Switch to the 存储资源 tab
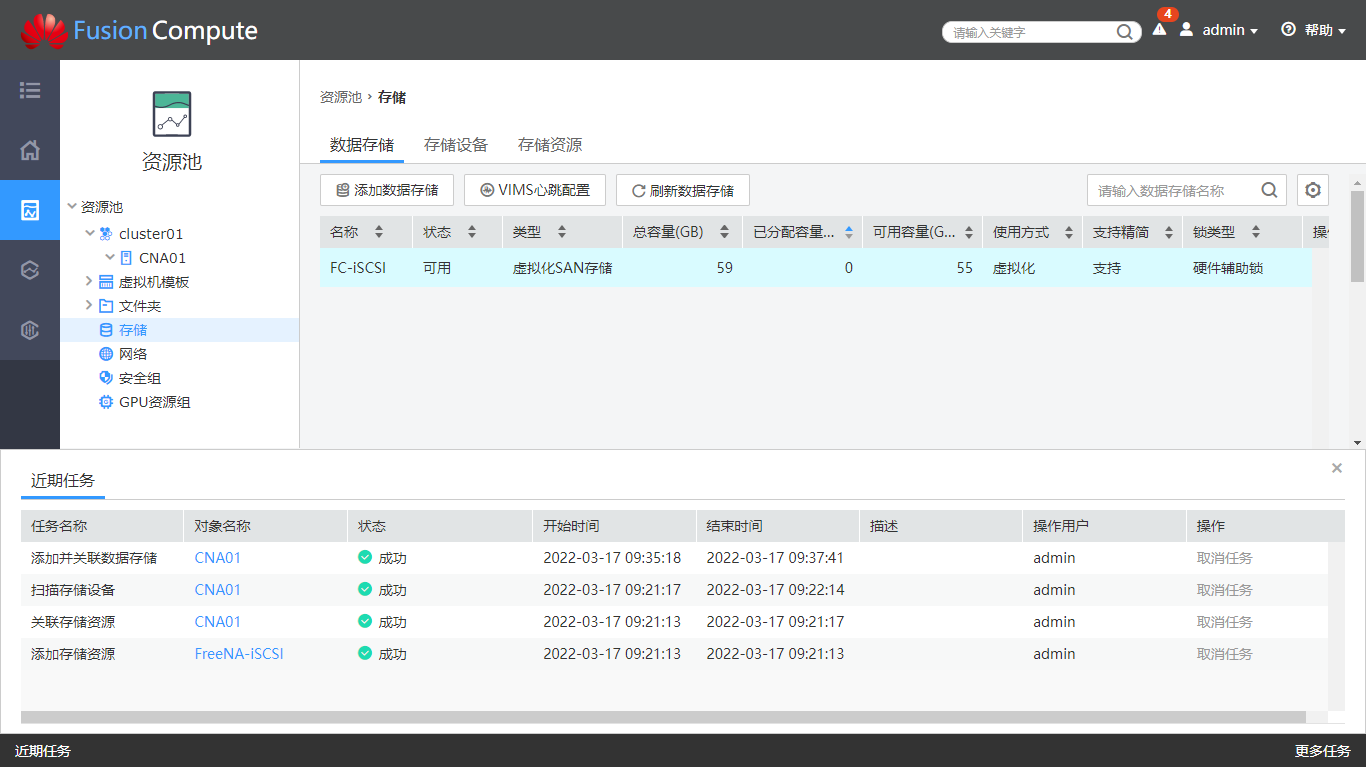Viewport: 1366px width, 767px height. (548, 144)
